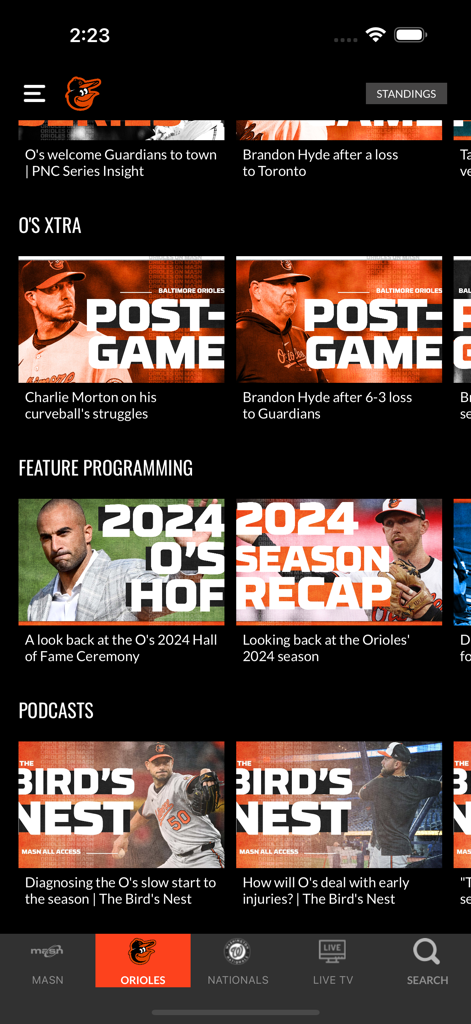Open 'Looking back at the Orioles' 2024 season'
Screen dimensions: 471x1024
tap(326, 648)
